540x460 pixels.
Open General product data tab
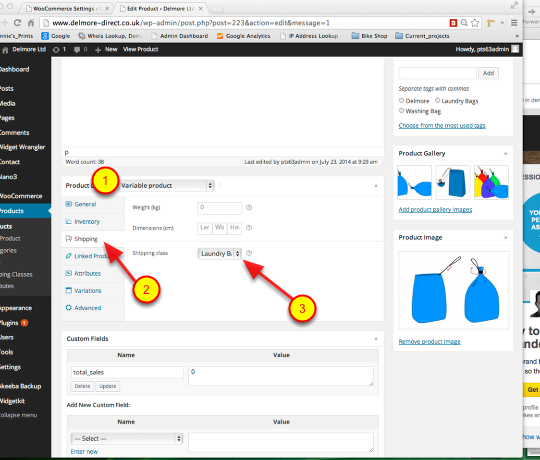point(93,205)
